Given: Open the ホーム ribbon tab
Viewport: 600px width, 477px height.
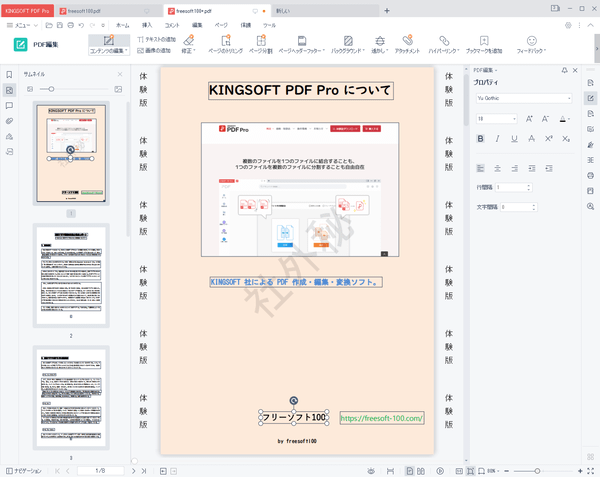Looking at the screenshot, I should pos(122,25).
